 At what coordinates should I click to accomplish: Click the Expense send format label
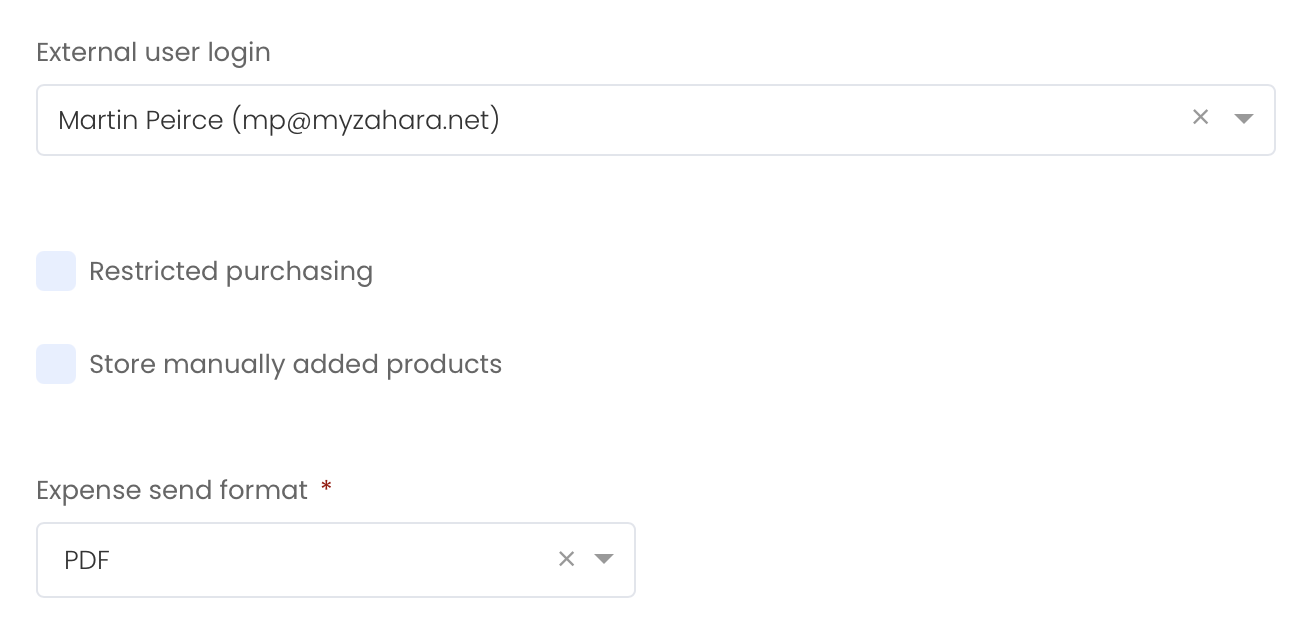tap(170, 489)
